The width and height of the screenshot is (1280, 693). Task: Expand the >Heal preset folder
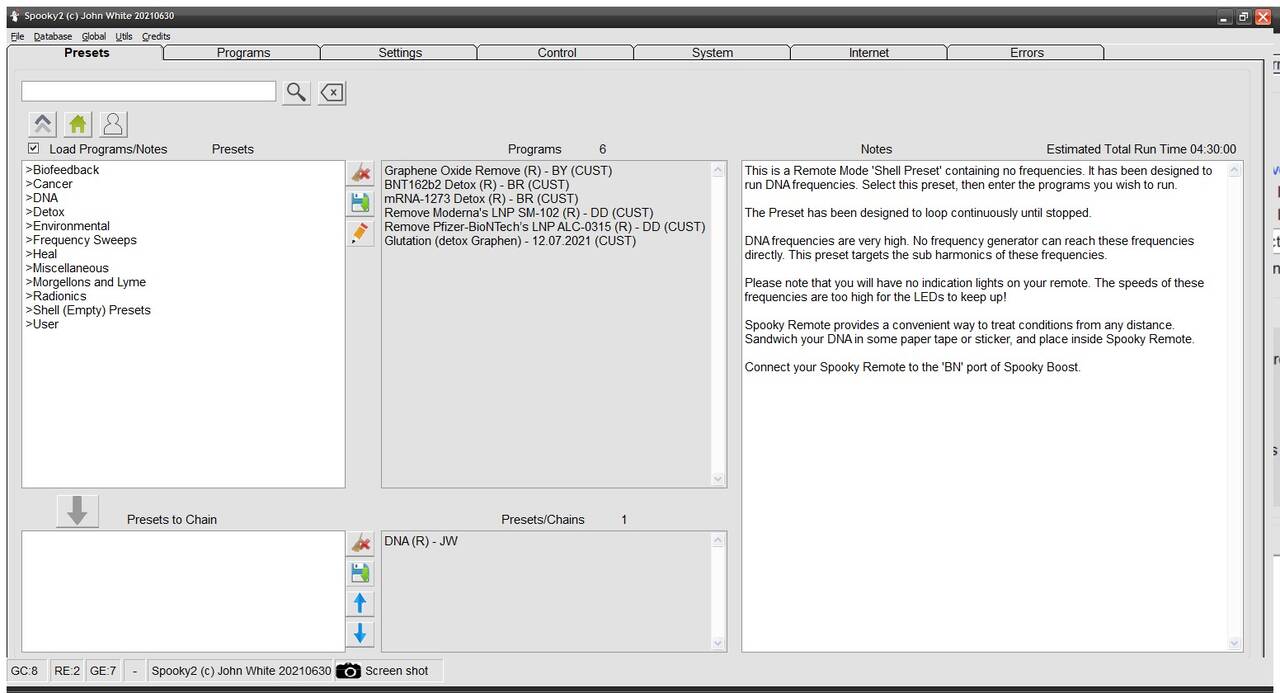point(41,254)
